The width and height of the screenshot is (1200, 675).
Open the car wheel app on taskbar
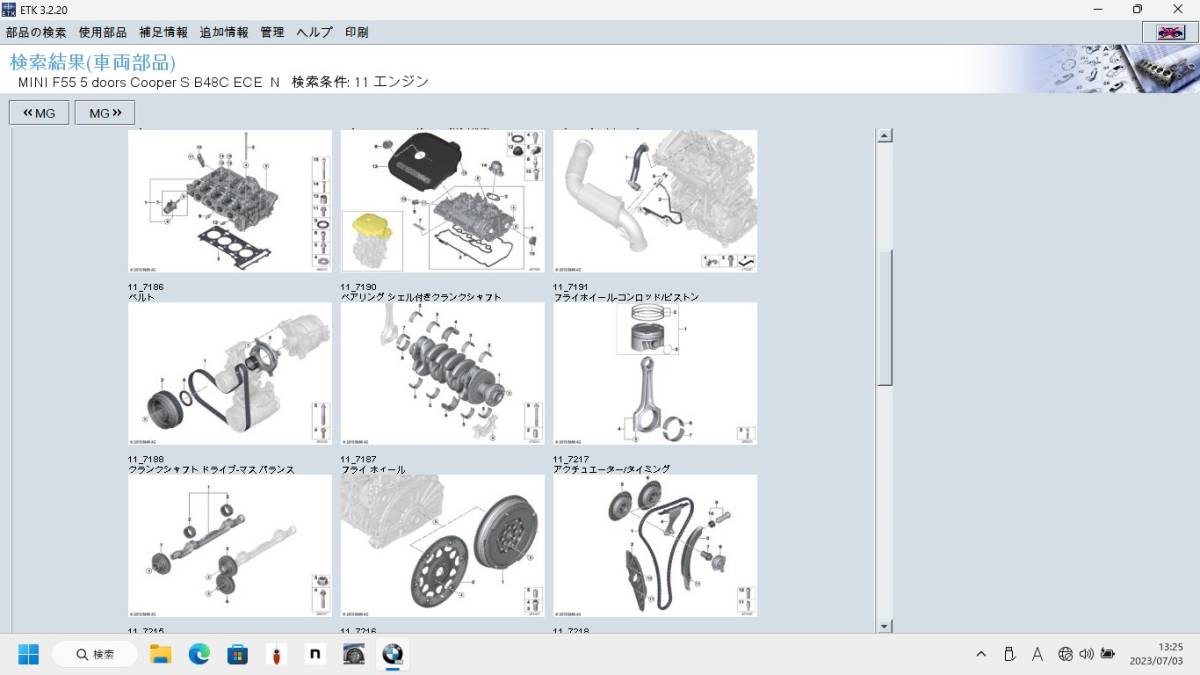point(354,654)
